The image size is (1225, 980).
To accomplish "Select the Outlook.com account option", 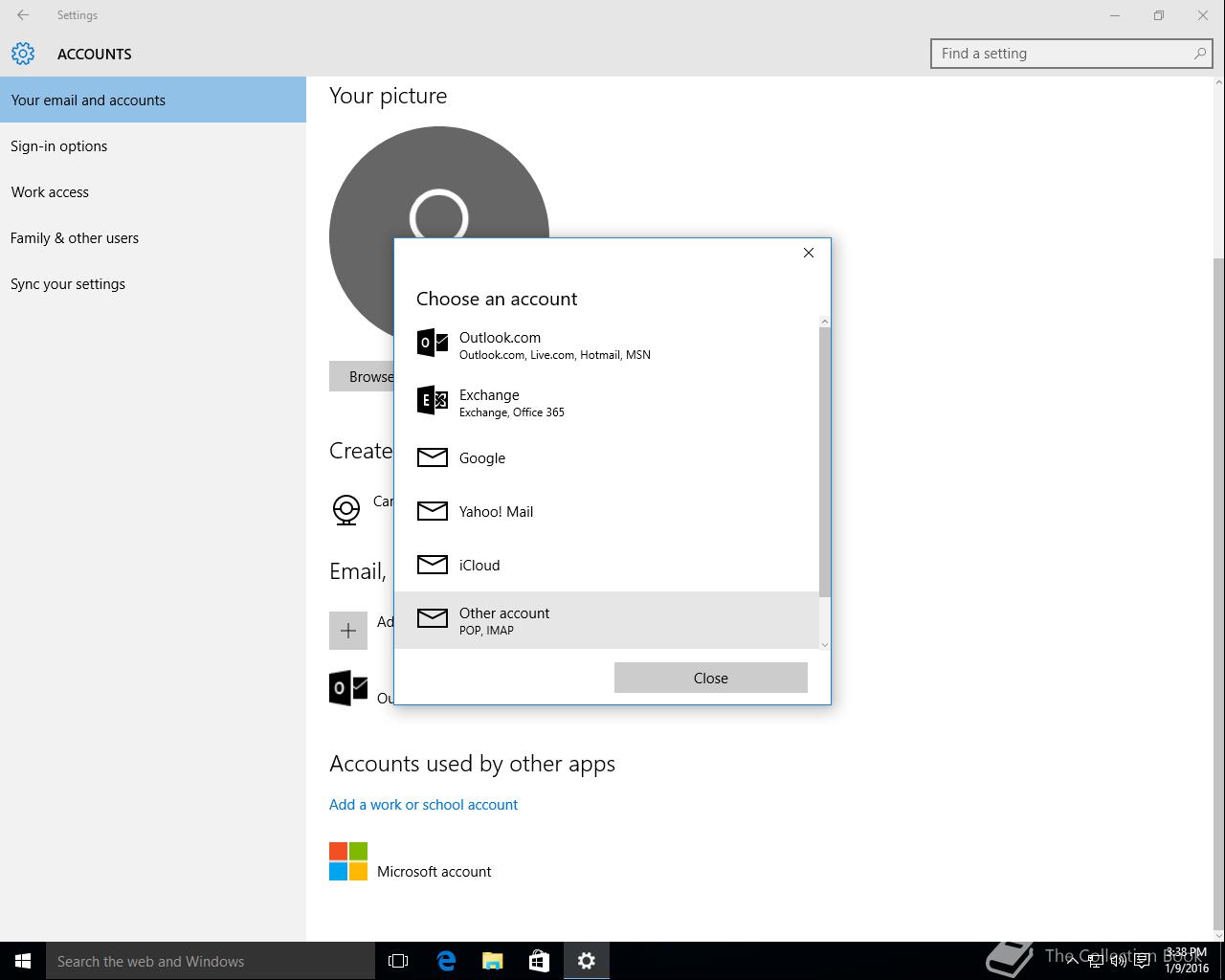I will click(607, 345).
